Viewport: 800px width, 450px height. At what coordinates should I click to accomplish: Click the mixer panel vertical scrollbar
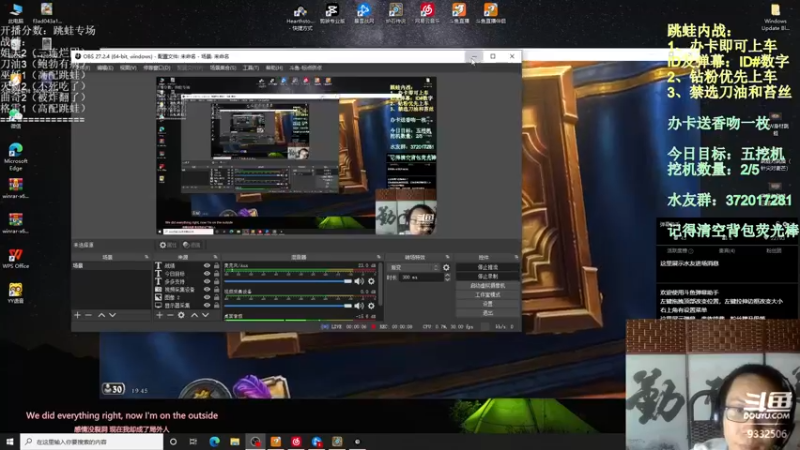(380, 286)
